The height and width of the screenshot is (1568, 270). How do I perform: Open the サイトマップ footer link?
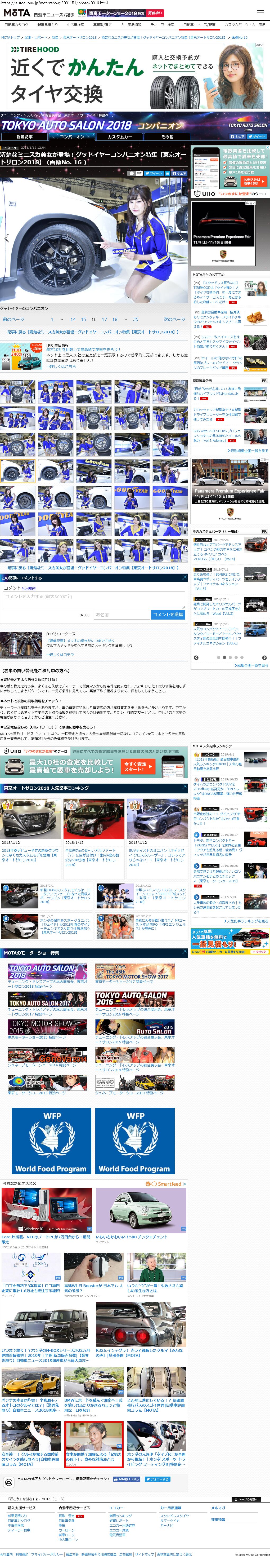145,1554
